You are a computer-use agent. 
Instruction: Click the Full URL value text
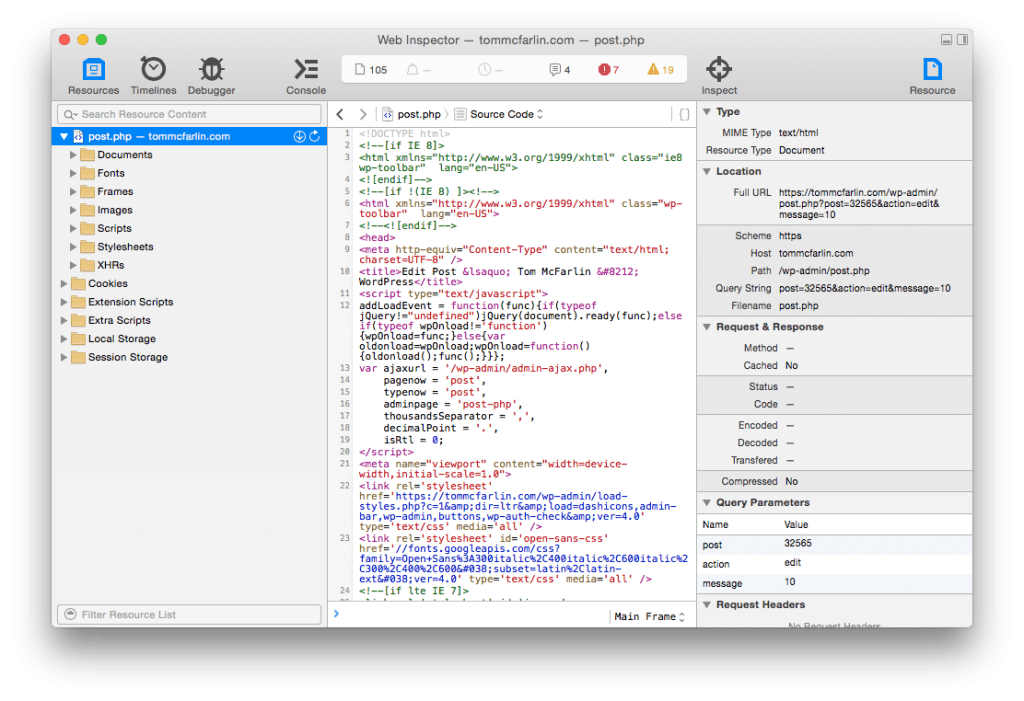859,203
